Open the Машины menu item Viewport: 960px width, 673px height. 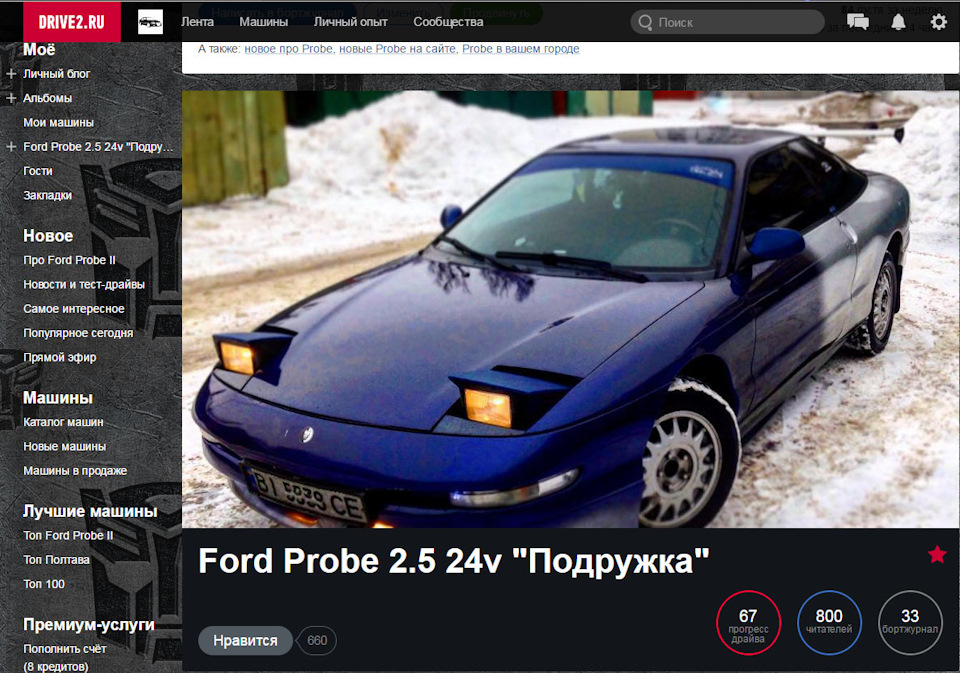pyautogui.click(x=263, y=22)
